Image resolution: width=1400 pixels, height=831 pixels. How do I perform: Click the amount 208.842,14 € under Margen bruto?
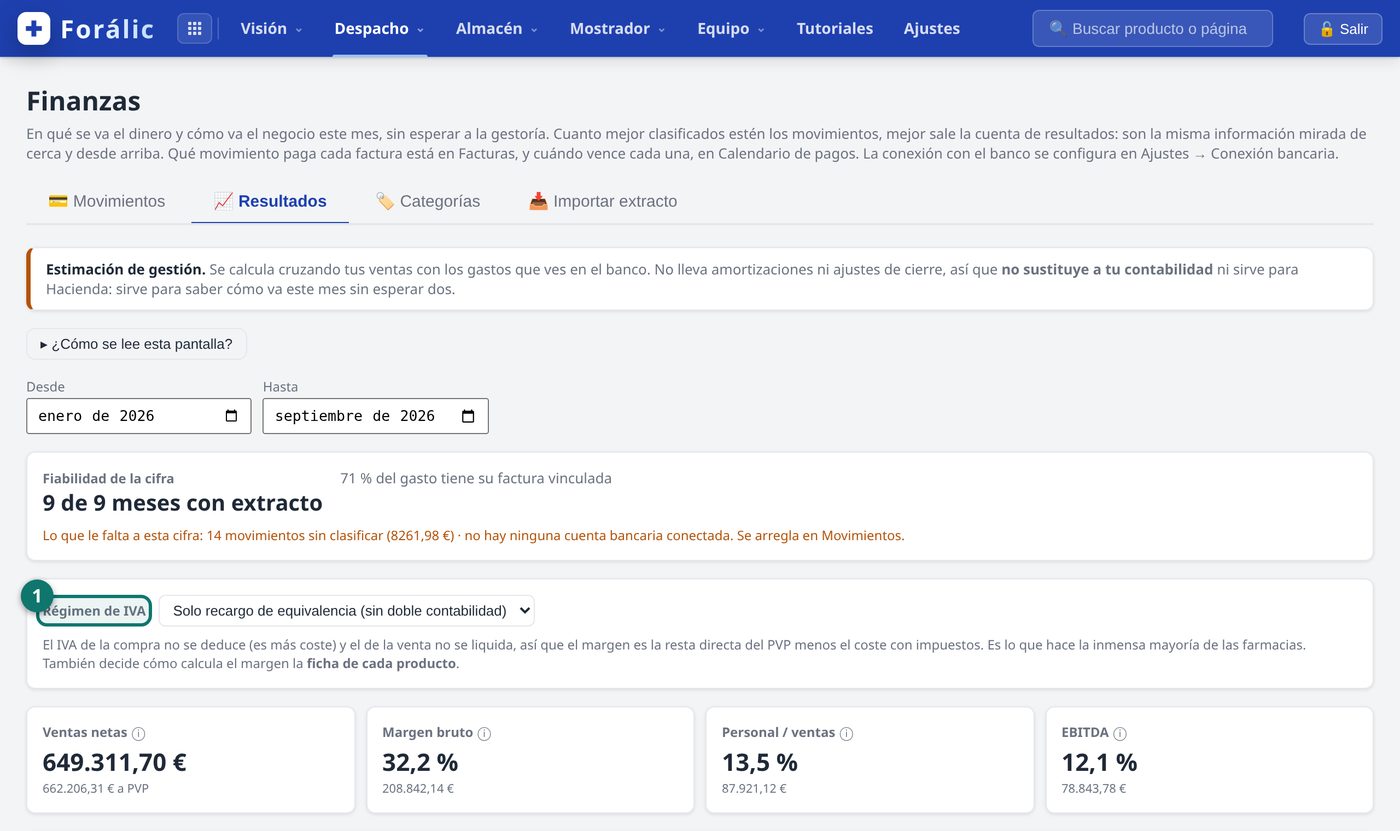tap(418, 788)
